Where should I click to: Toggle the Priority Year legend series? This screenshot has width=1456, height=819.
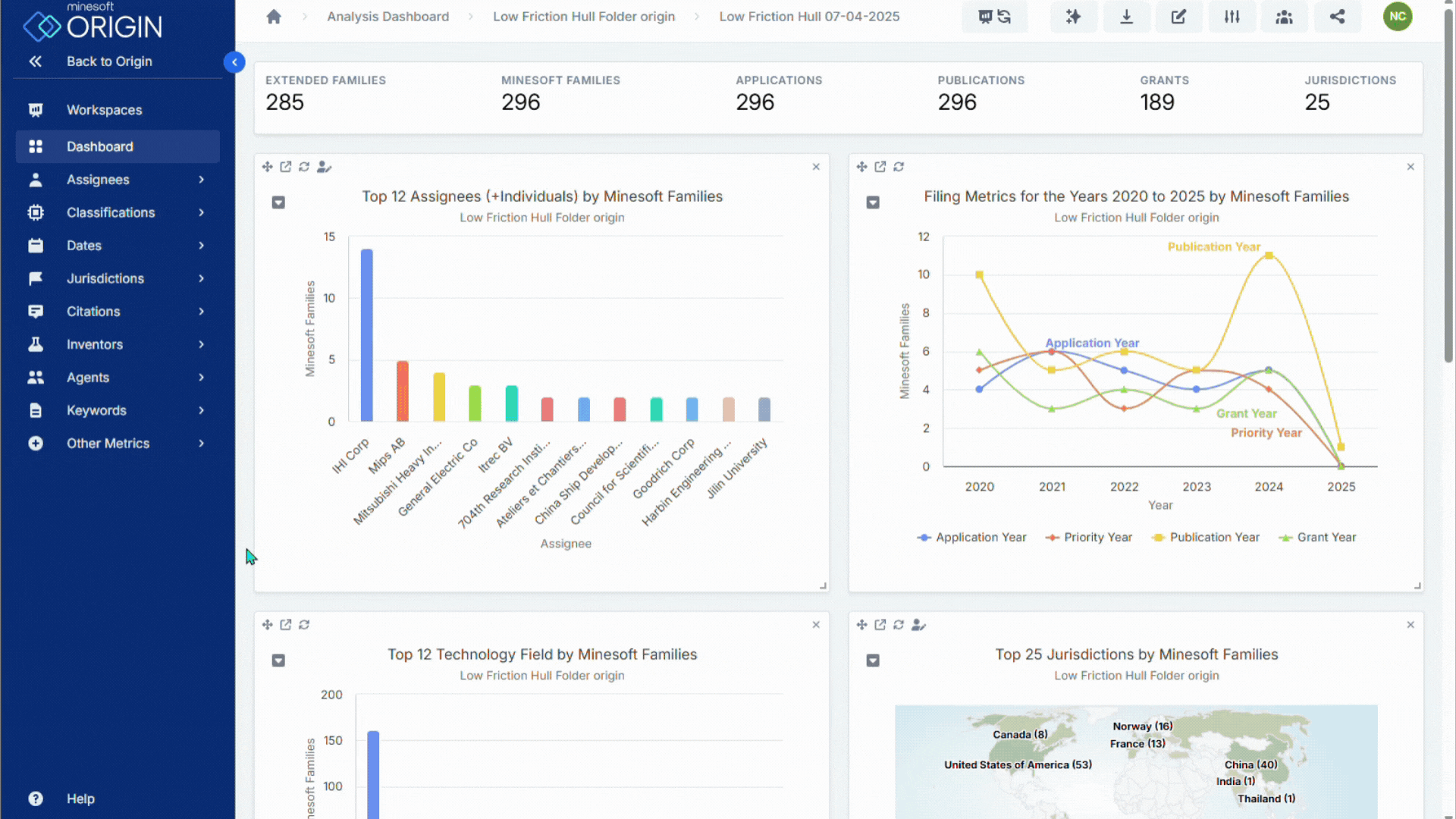1088,538
